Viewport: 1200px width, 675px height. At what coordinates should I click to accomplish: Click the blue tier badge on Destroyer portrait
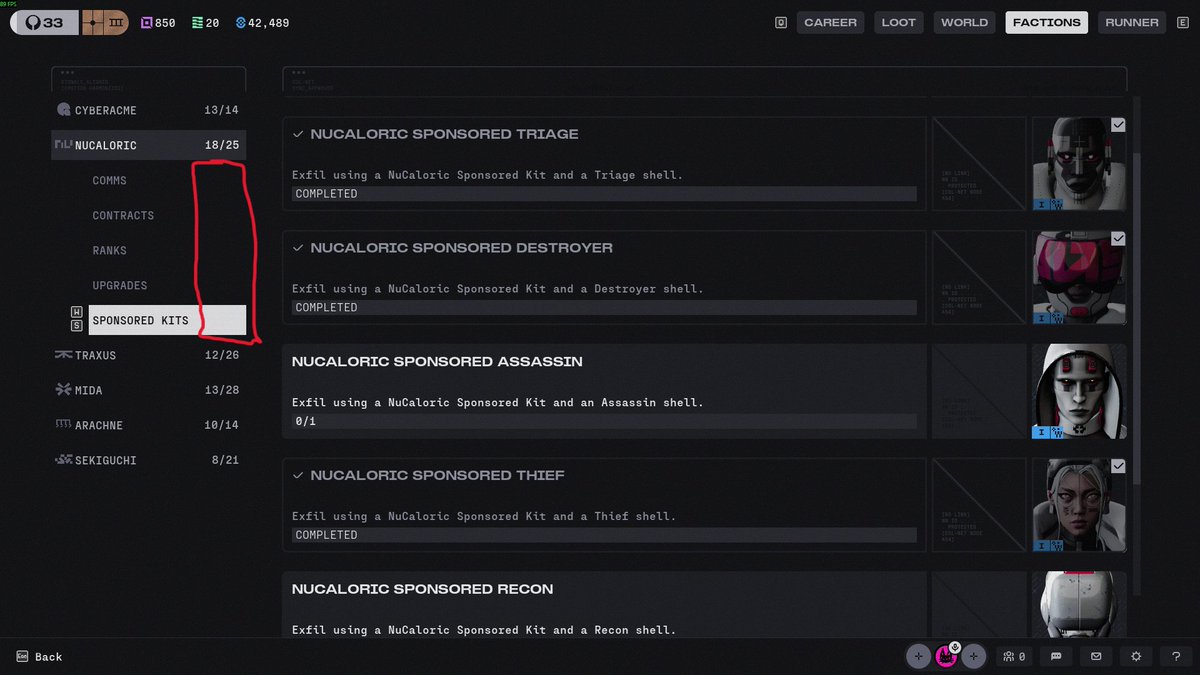[x=1048, y=318]
